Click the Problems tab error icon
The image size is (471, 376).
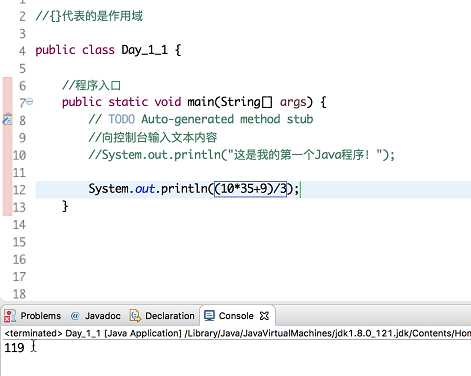[9, 316]
